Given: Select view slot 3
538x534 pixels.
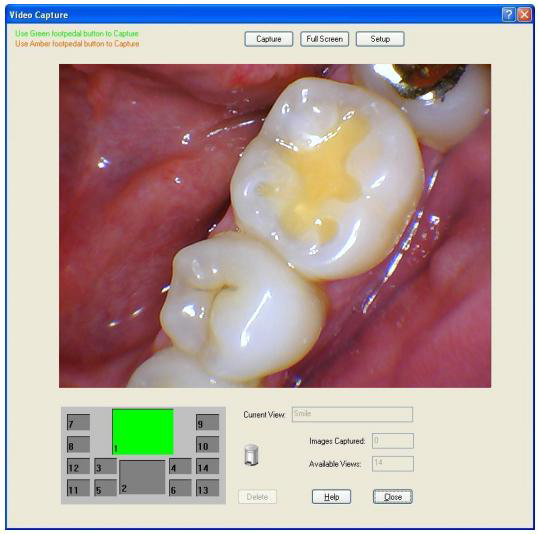Looking at the screenshot, I should tap(106, 466).
